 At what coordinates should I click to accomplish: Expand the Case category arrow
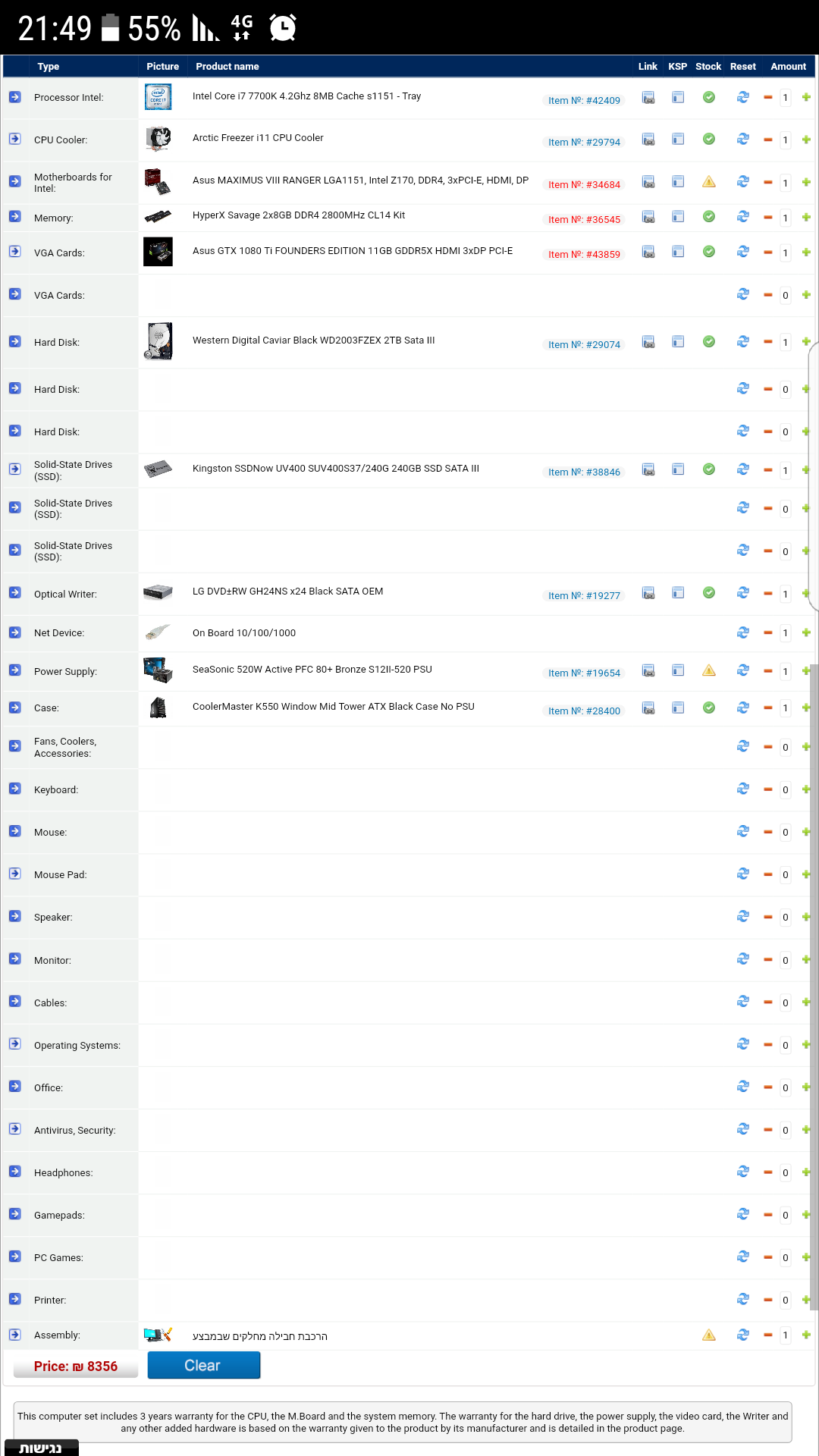tap(15, 708)
